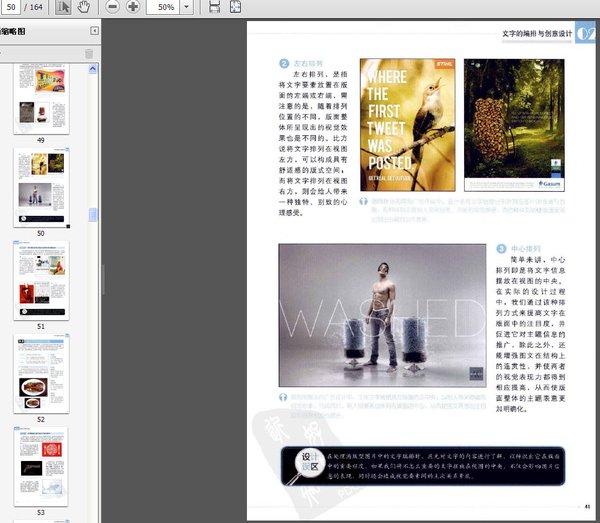
Task: Click the '设计误区' magnifier badge
Action: coord(310,462)
